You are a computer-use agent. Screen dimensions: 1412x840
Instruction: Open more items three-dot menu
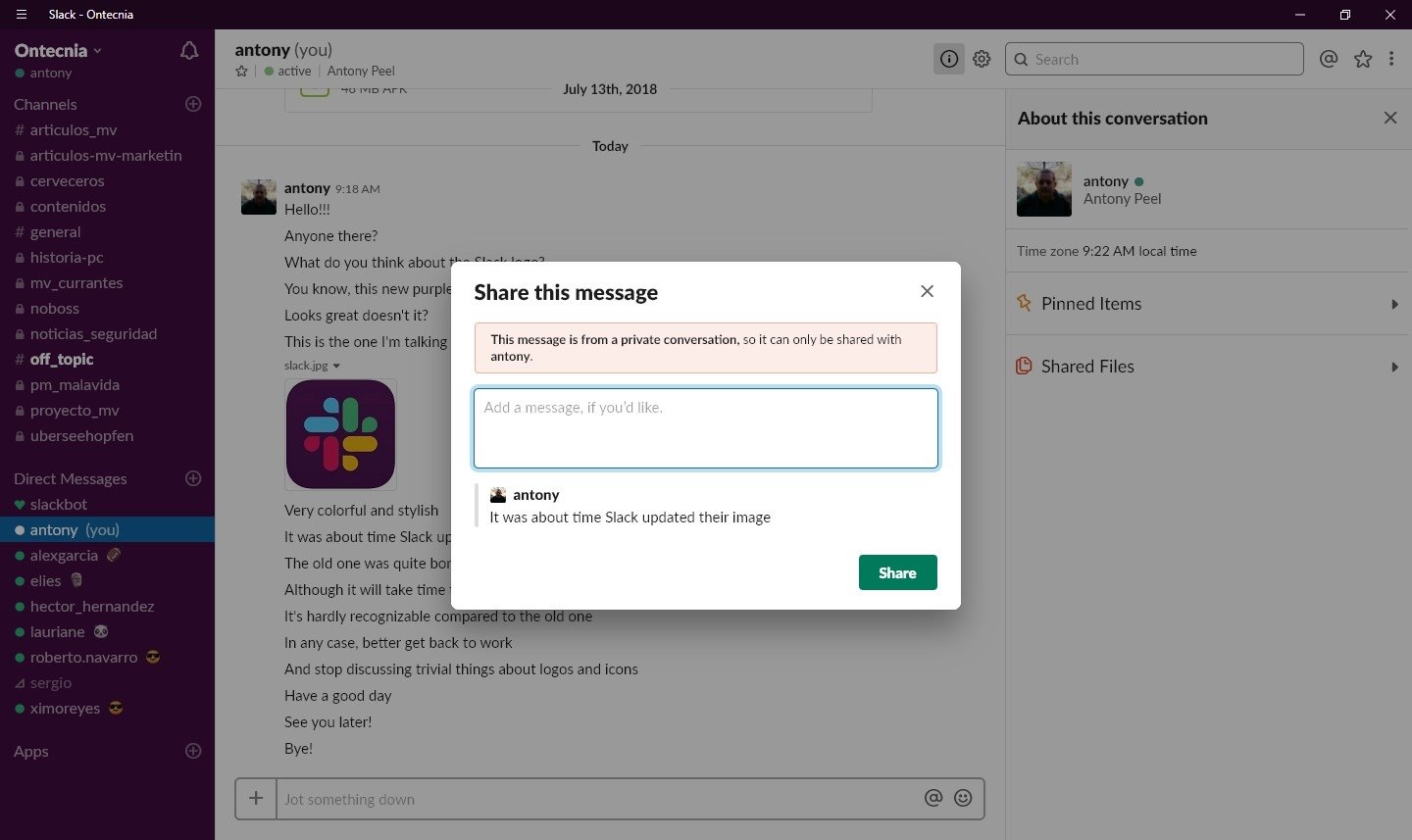[1391, 59]
